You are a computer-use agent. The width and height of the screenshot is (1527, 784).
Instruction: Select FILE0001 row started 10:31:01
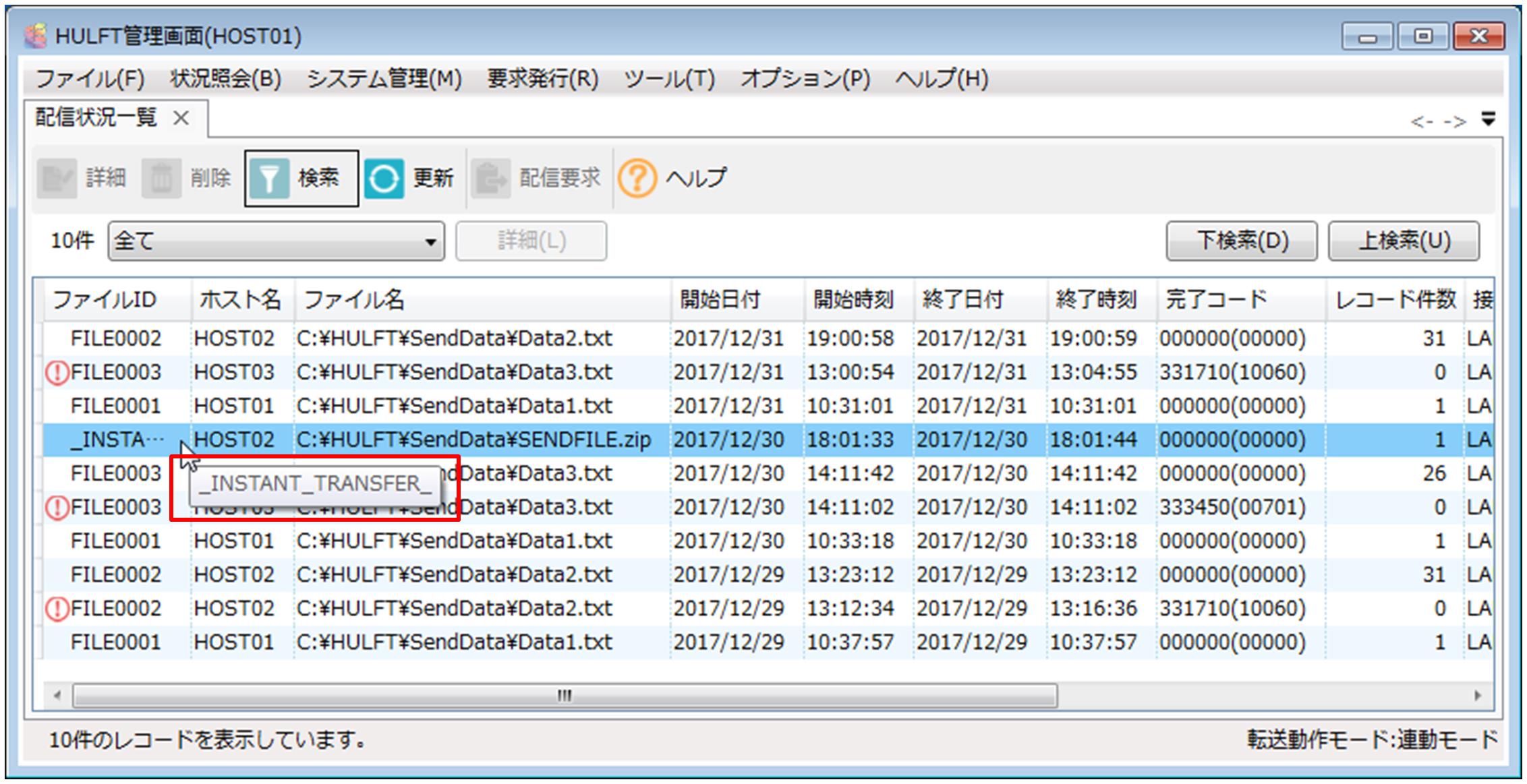tap(769, 406)
